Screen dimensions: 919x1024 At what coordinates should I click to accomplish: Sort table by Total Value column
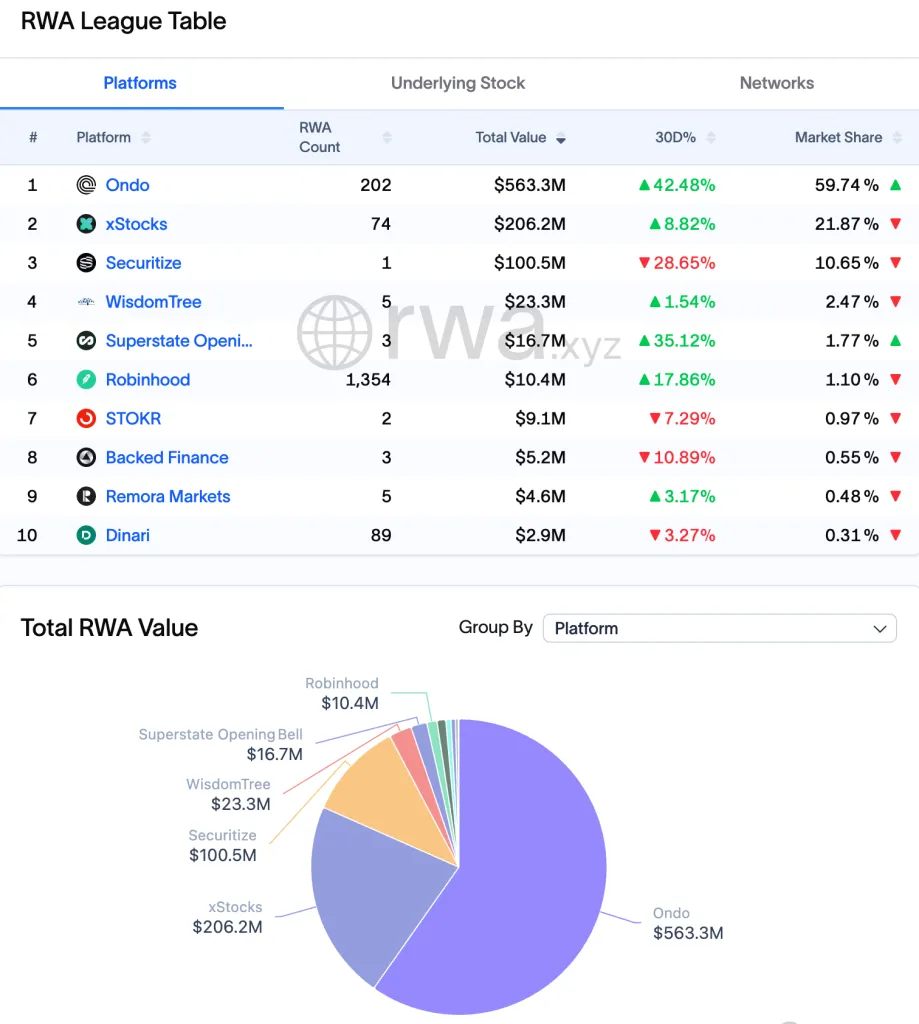click(x=560, y=138)
